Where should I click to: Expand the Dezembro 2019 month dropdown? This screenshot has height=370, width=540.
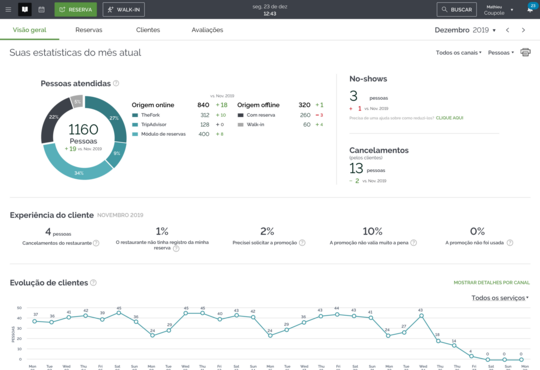[465, 30]
